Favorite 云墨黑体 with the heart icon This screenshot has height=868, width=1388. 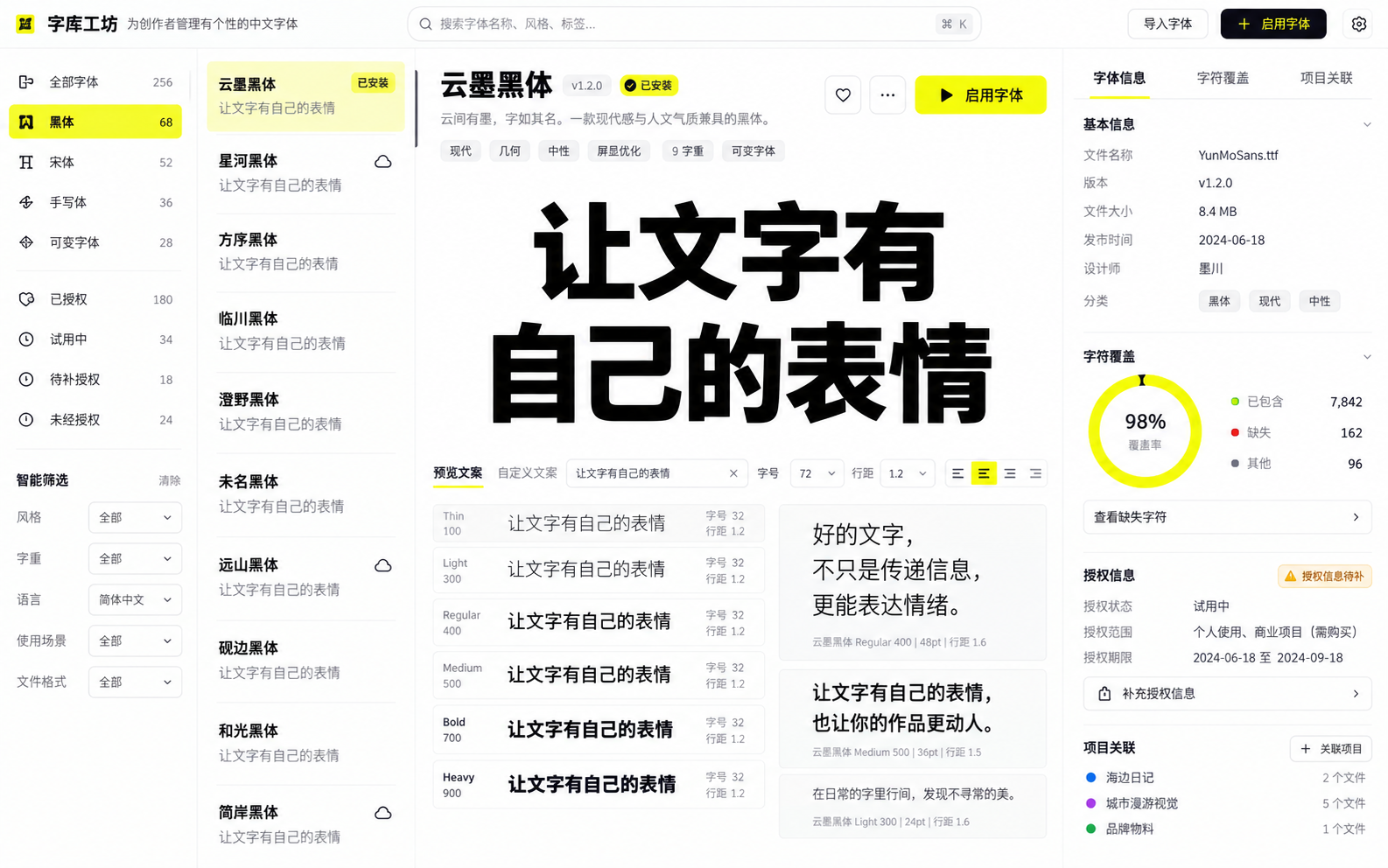(843, 95)
